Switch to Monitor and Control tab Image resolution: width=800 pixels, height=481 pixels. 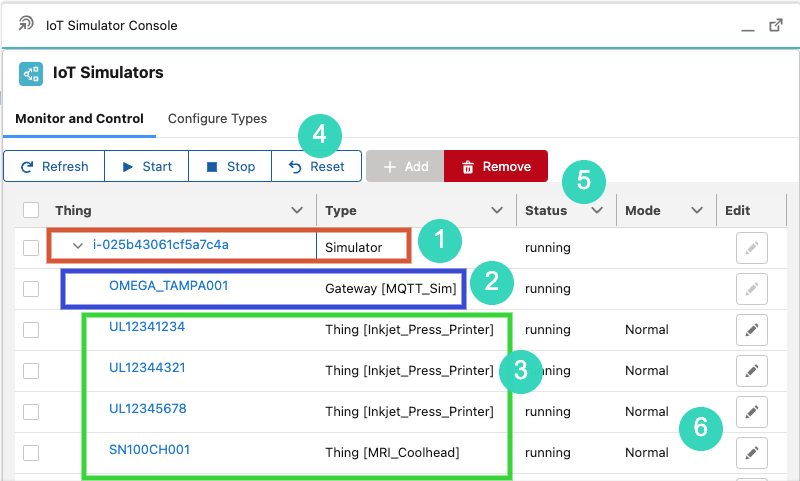(79, 119)
